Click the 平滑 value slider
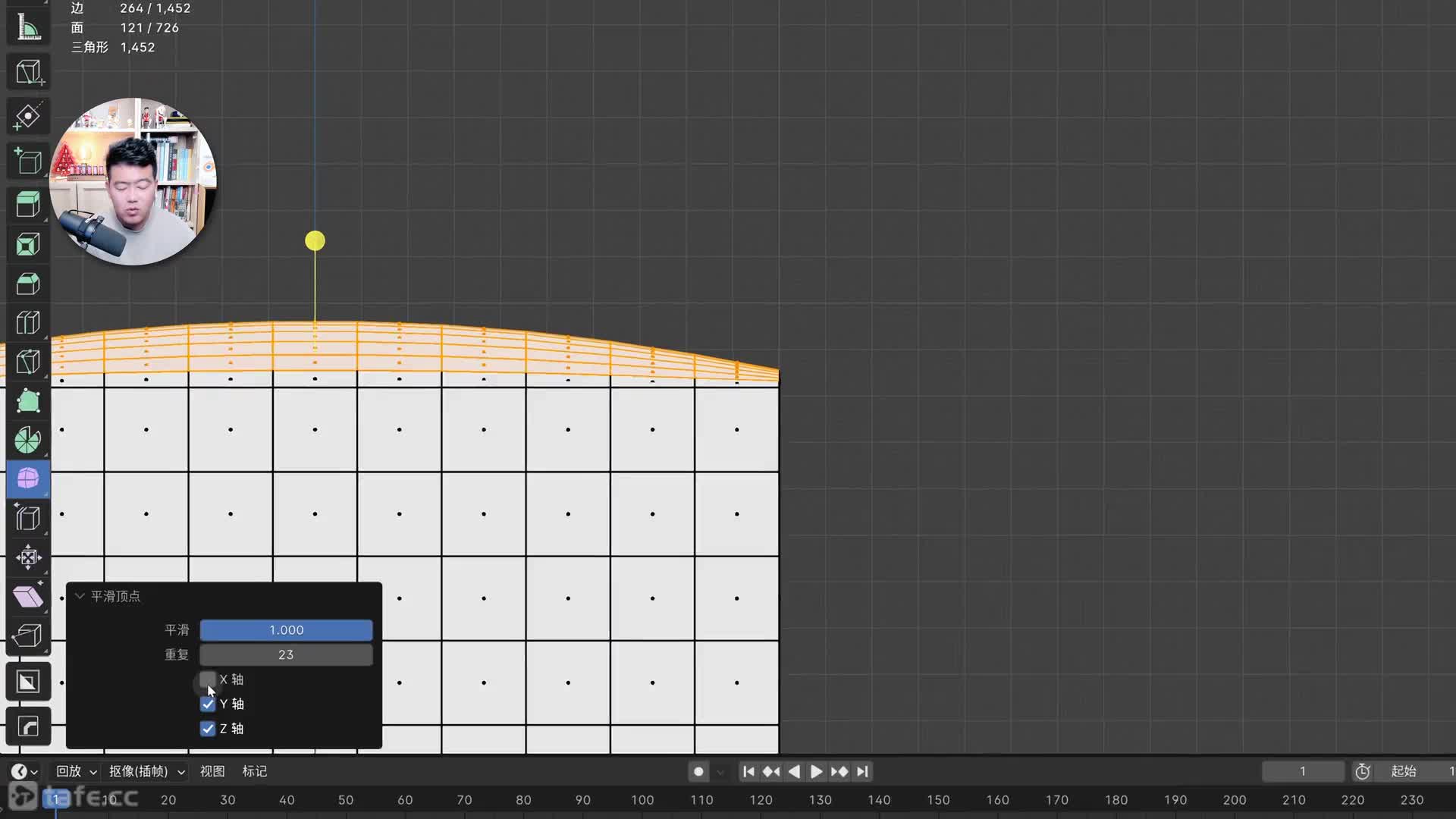Image resolution: width=1456 pixels, height=819 pixels. point(286,630)
